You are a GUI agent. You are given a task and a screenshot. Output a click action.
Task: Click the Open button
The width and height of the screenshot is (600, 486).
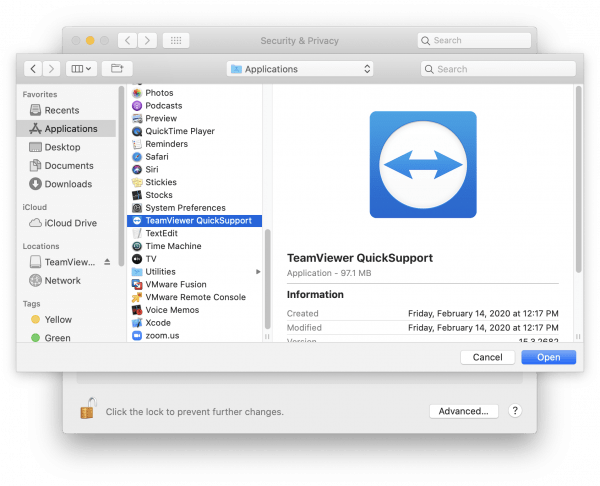click(548, 357)
